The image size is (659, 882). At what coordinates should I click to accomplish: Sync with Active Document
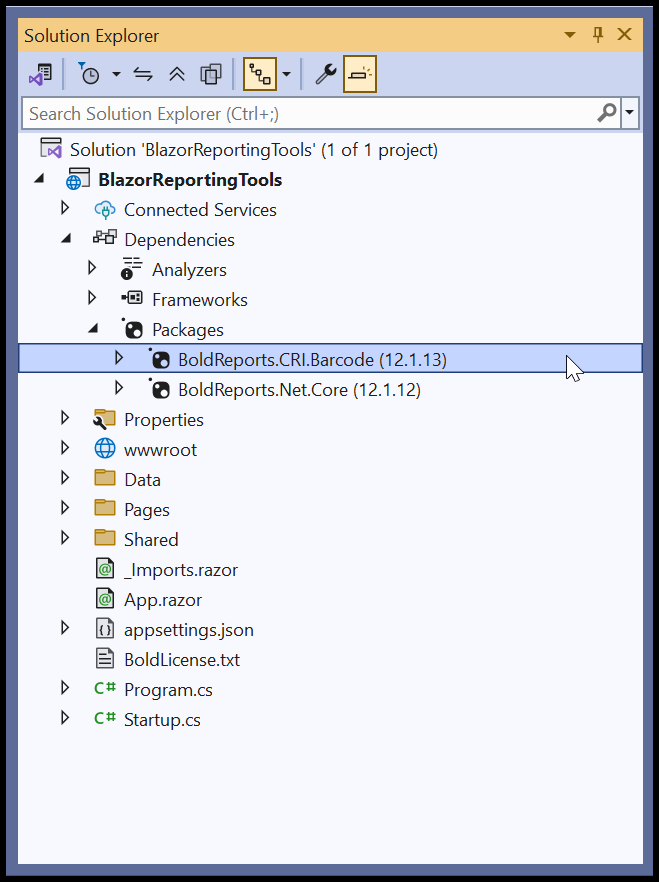tap(143, 74)
